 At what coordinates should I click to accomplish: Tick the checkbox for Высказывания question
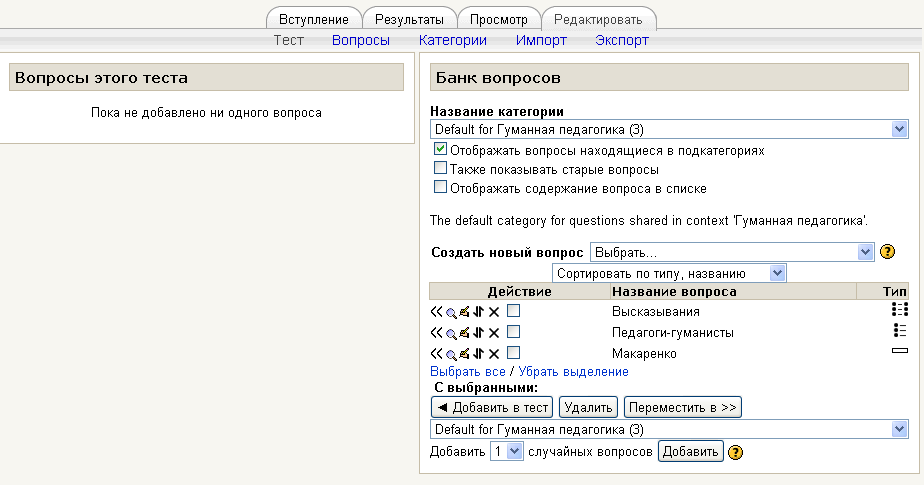[x=513, y=311]
